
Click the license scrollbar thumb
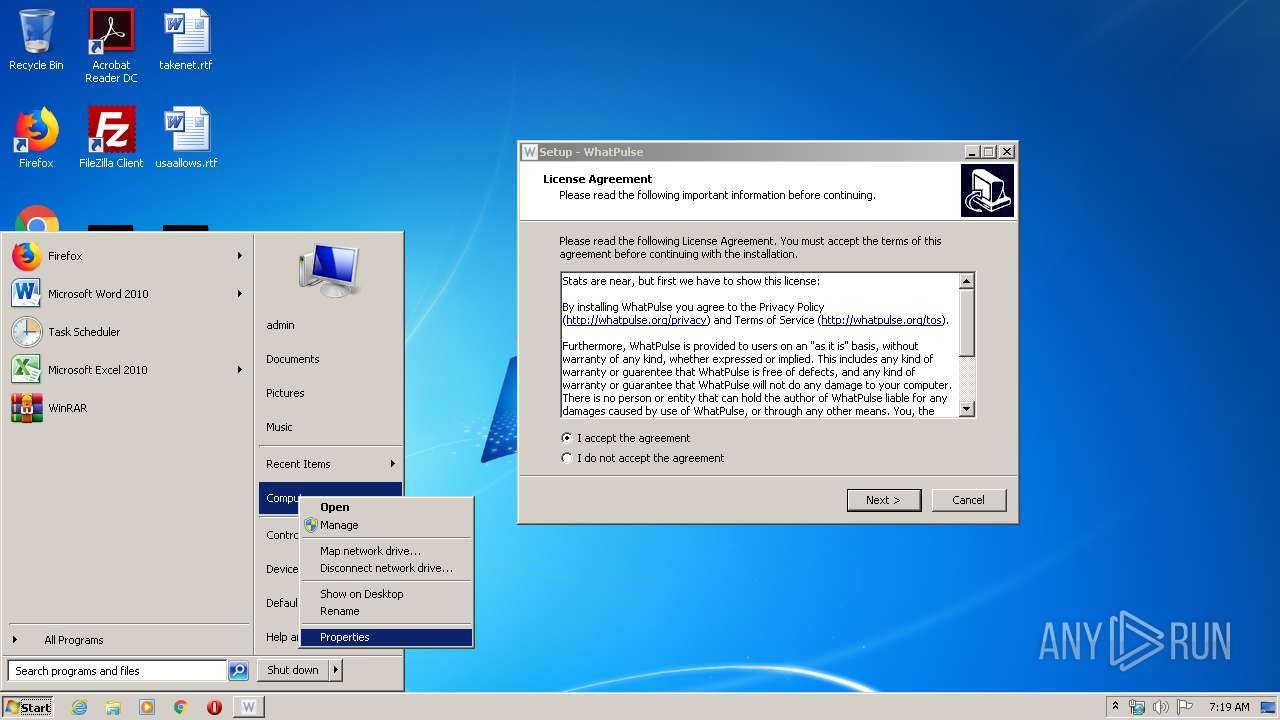966,322
